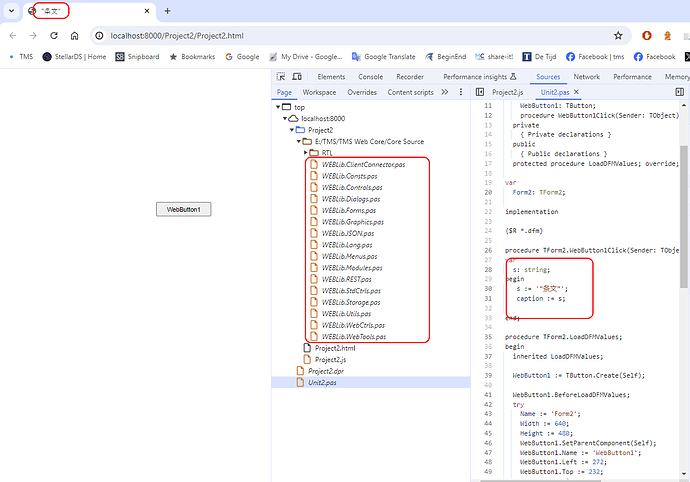
Task: Bookmark this page with star icon
Action: 618,36
